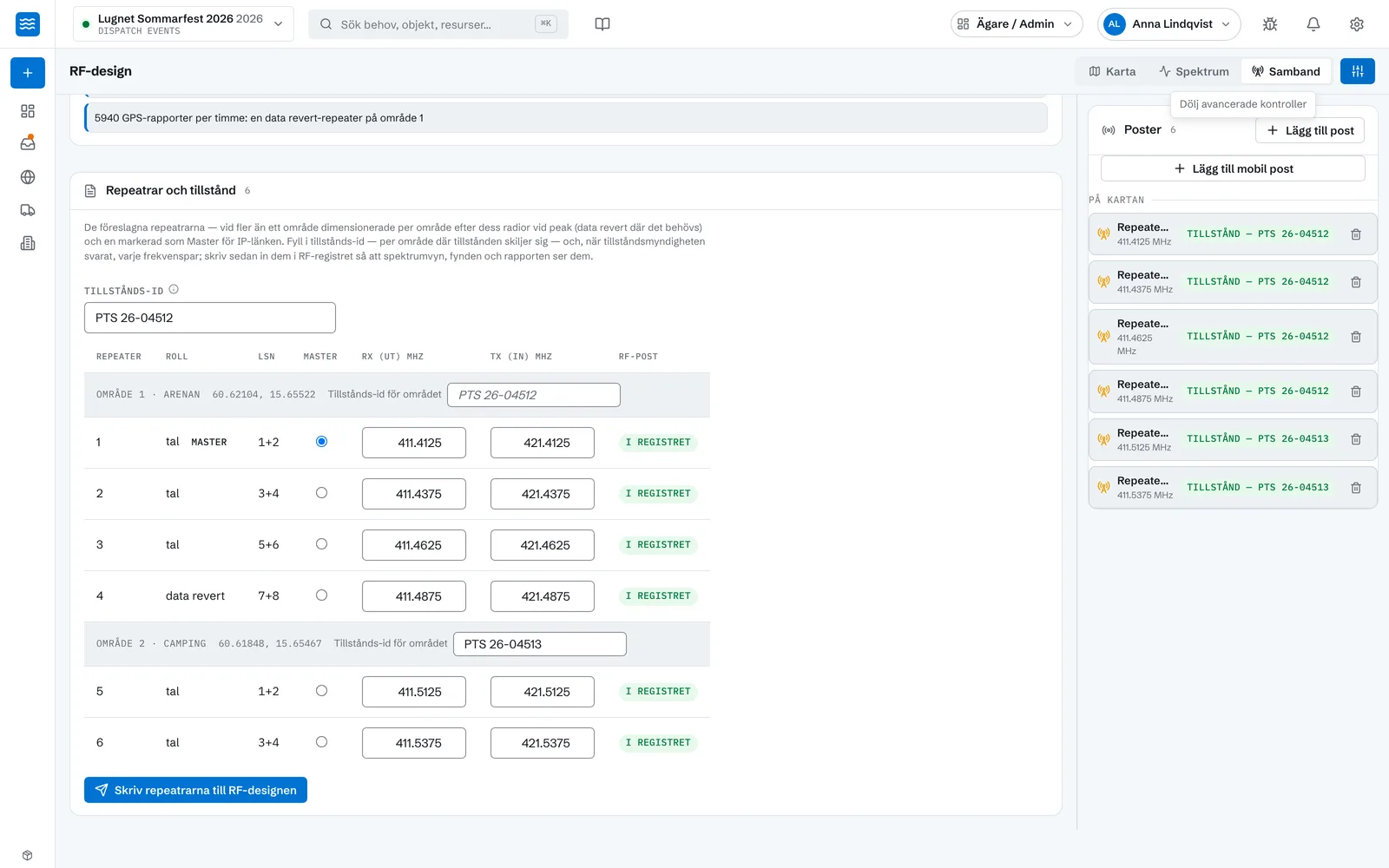Select repeater 1 as Master
The image size is (1389, 868).
point(321,442)
